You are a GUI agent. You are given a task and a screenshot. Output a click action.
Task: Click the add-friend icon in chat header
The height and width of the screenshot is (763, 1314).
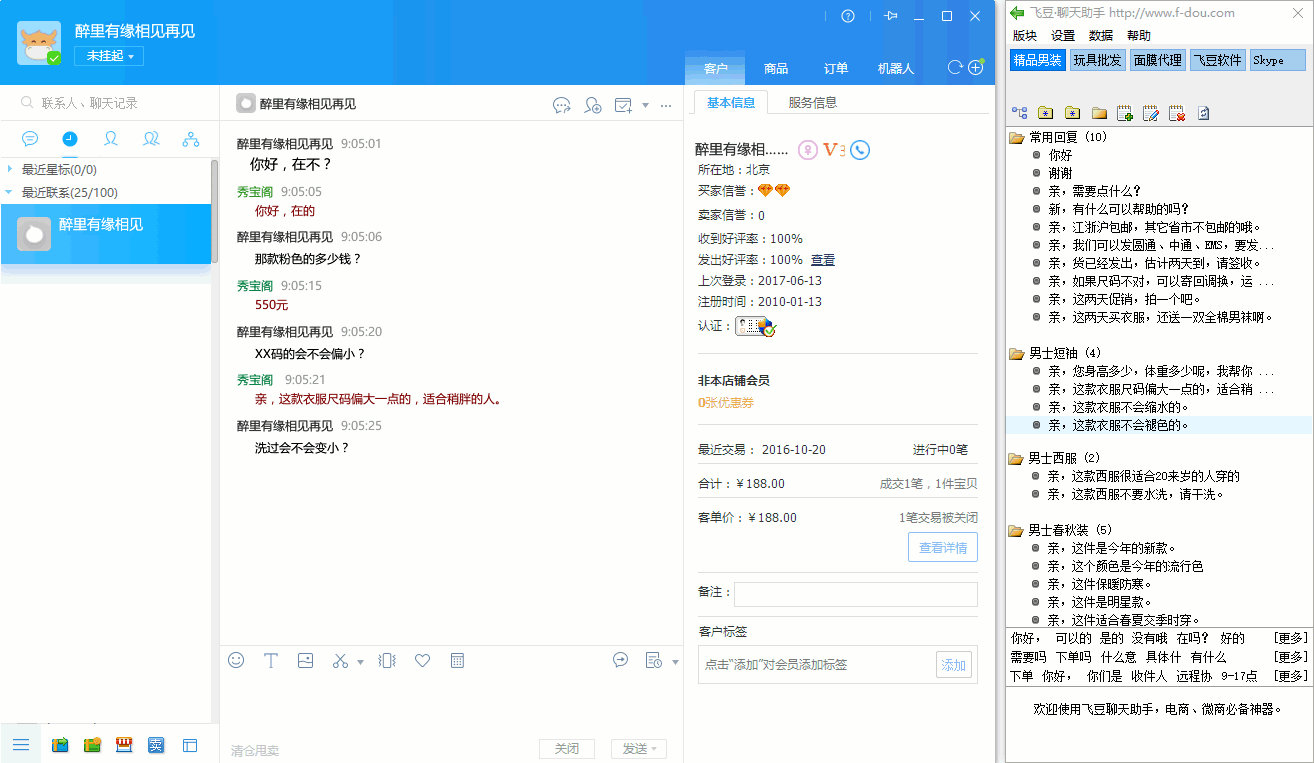(x=593, y=104)
